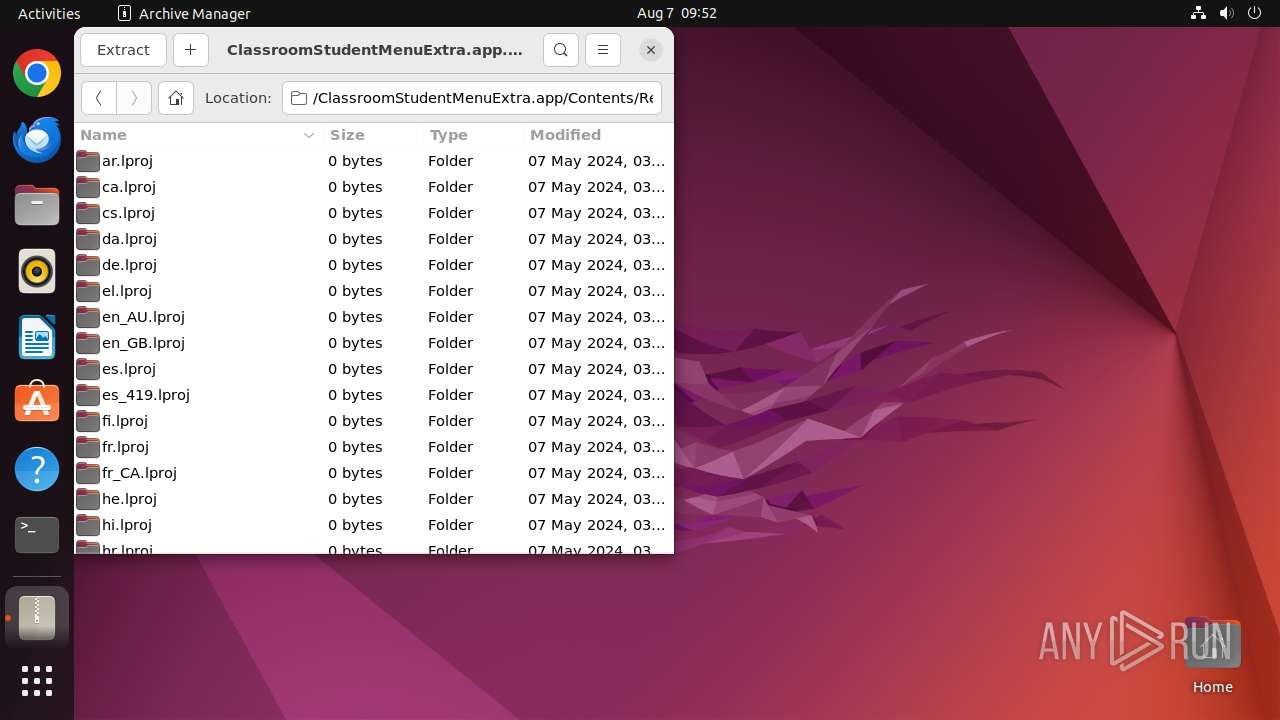Click the fr.lproj file name
Screen dimensions: 1280x720
tap(125, 447)
